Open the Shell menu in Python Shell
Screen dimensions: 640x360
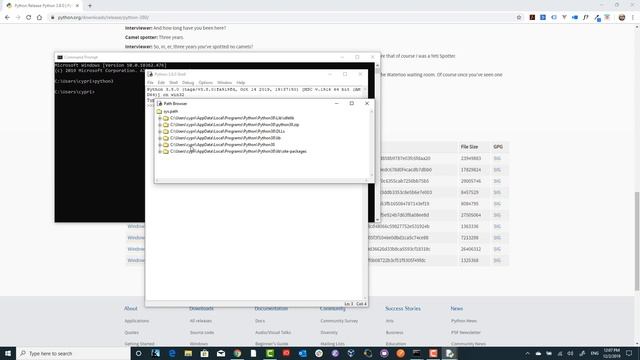pyautogui.click(x=173, y=82)
